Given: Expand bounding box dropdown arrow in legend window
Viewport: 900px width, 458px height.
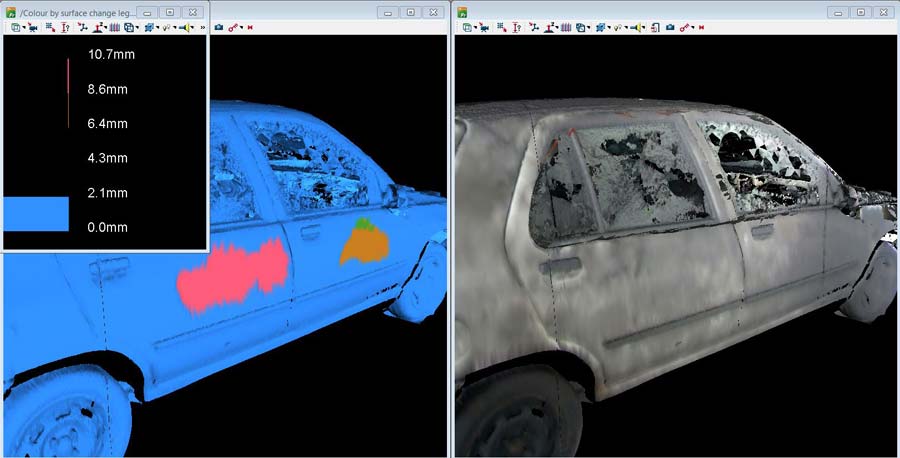Looking at the screenshot, I should point(138,28).
